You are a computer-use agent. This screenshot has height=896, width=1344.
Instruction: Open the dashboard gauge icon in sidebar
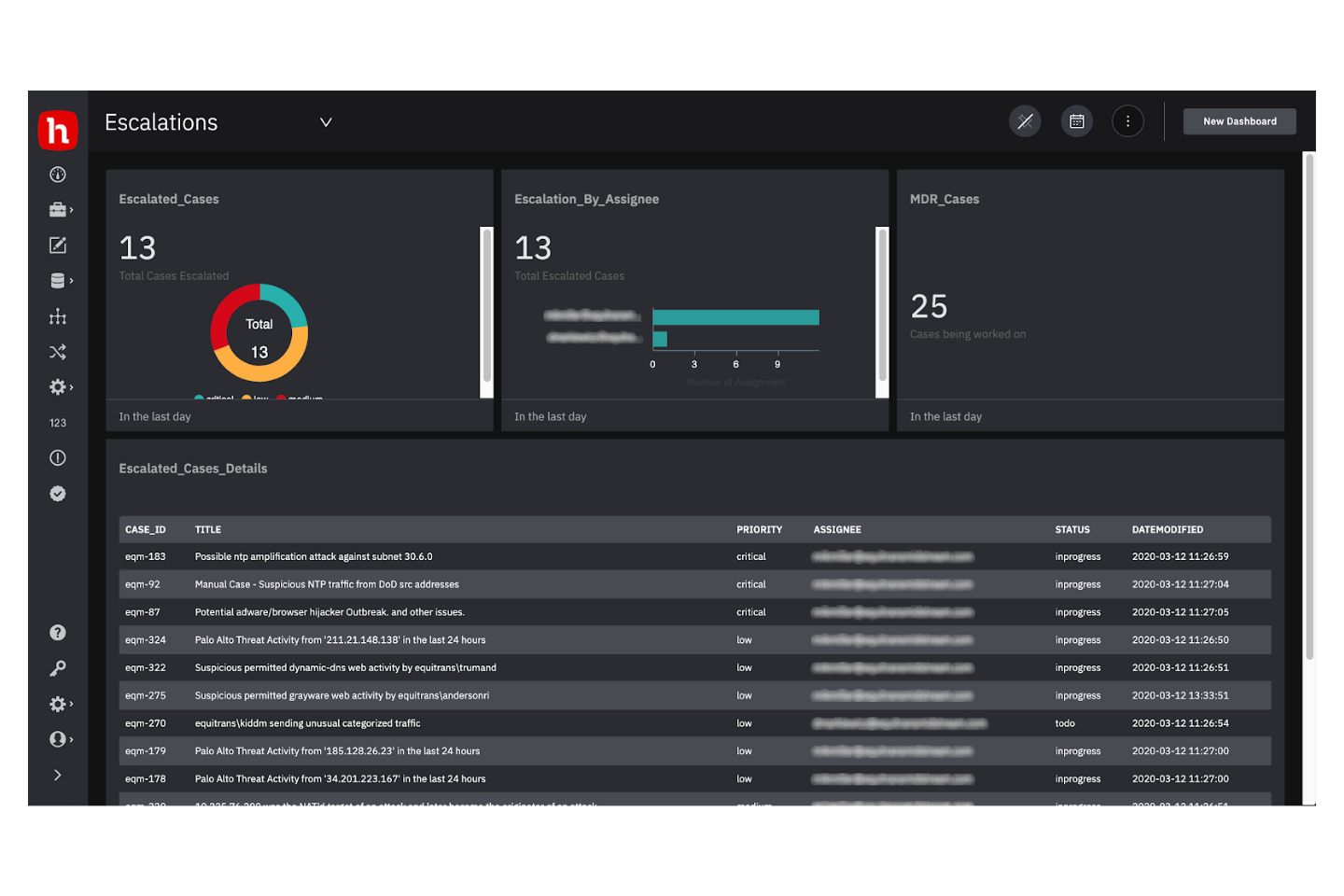[x=58, y=175]
